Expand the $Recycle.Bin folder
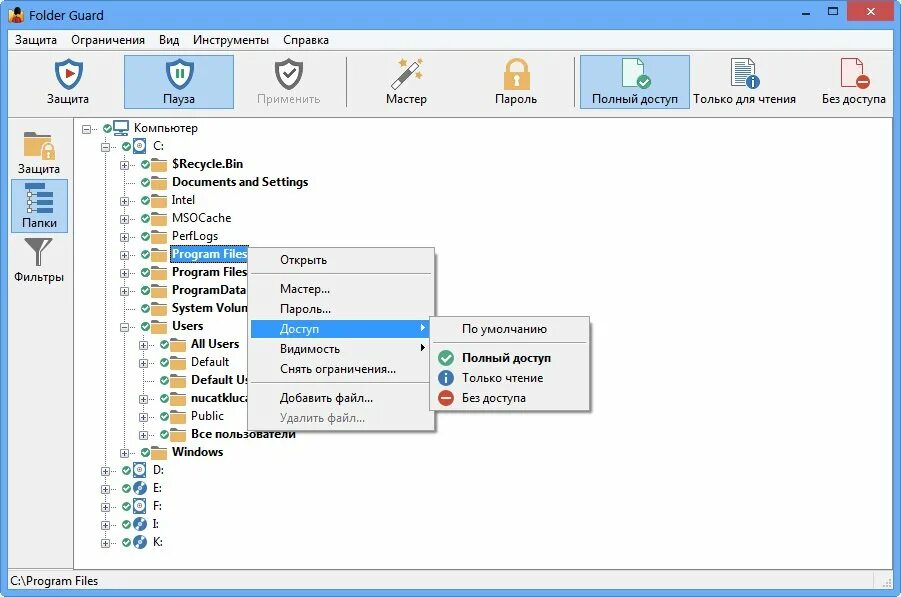This screenshot has width=901, height=597. [x=124, y=165]
